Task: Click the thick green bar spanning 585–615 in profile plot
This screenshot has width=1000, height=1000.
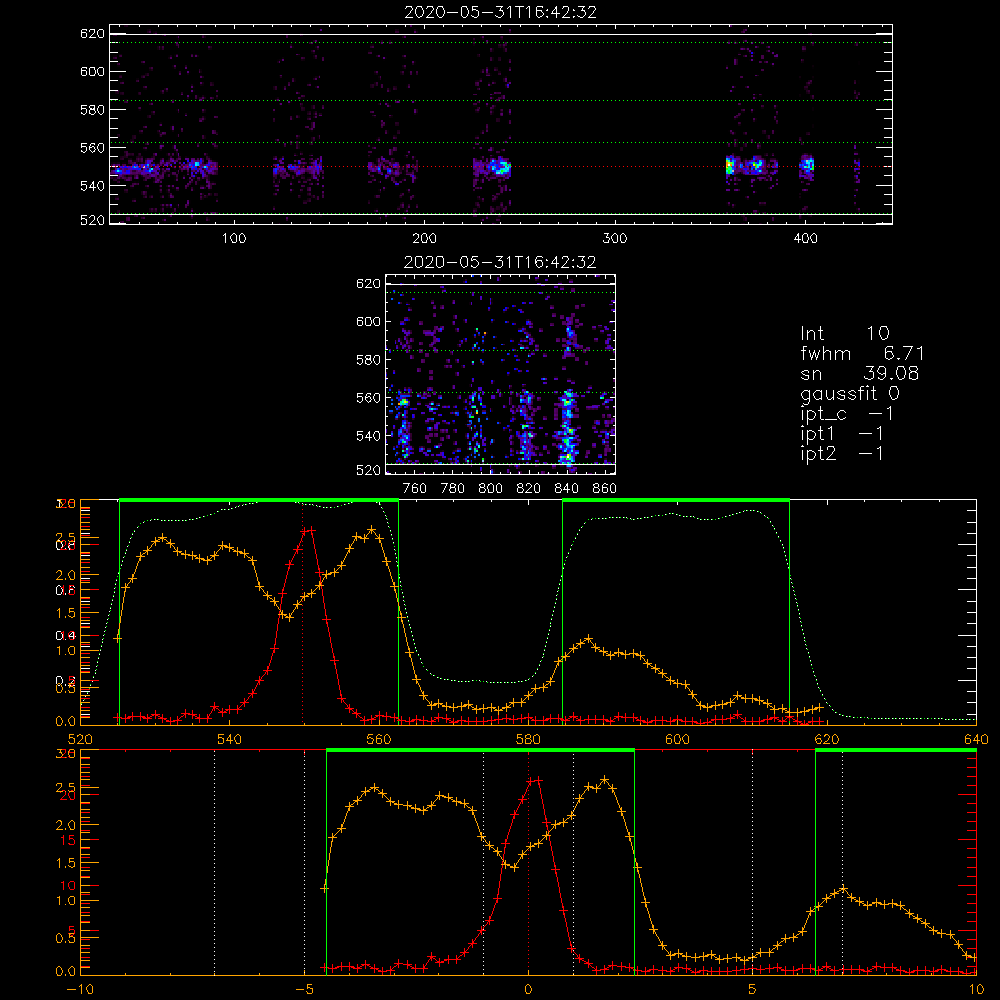Action: [x=676, y=500]
